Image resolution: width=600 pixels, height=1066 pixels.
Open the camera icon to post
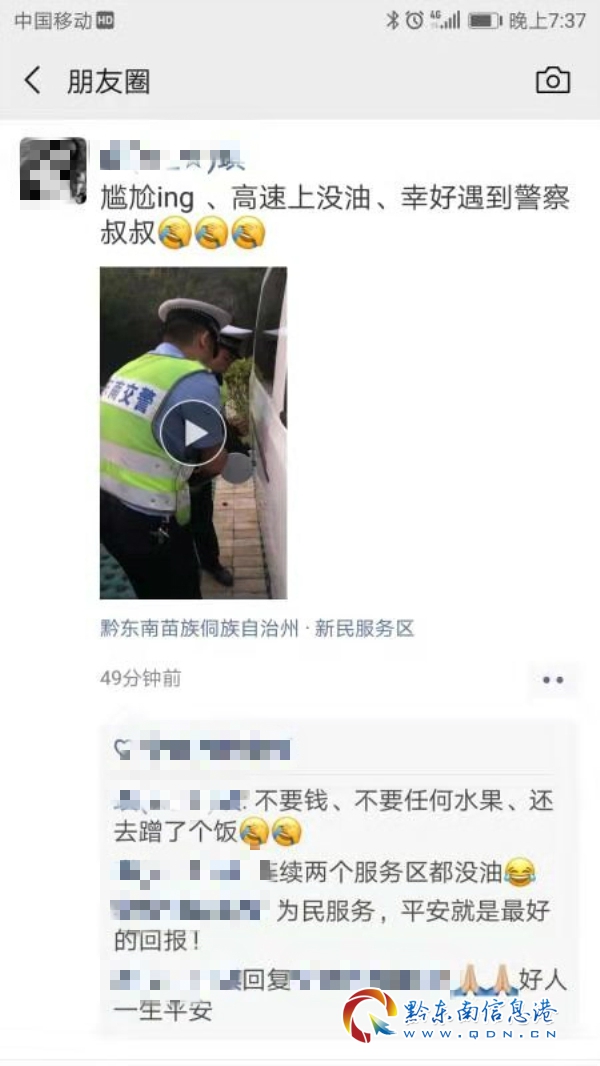tap(552, 81)
